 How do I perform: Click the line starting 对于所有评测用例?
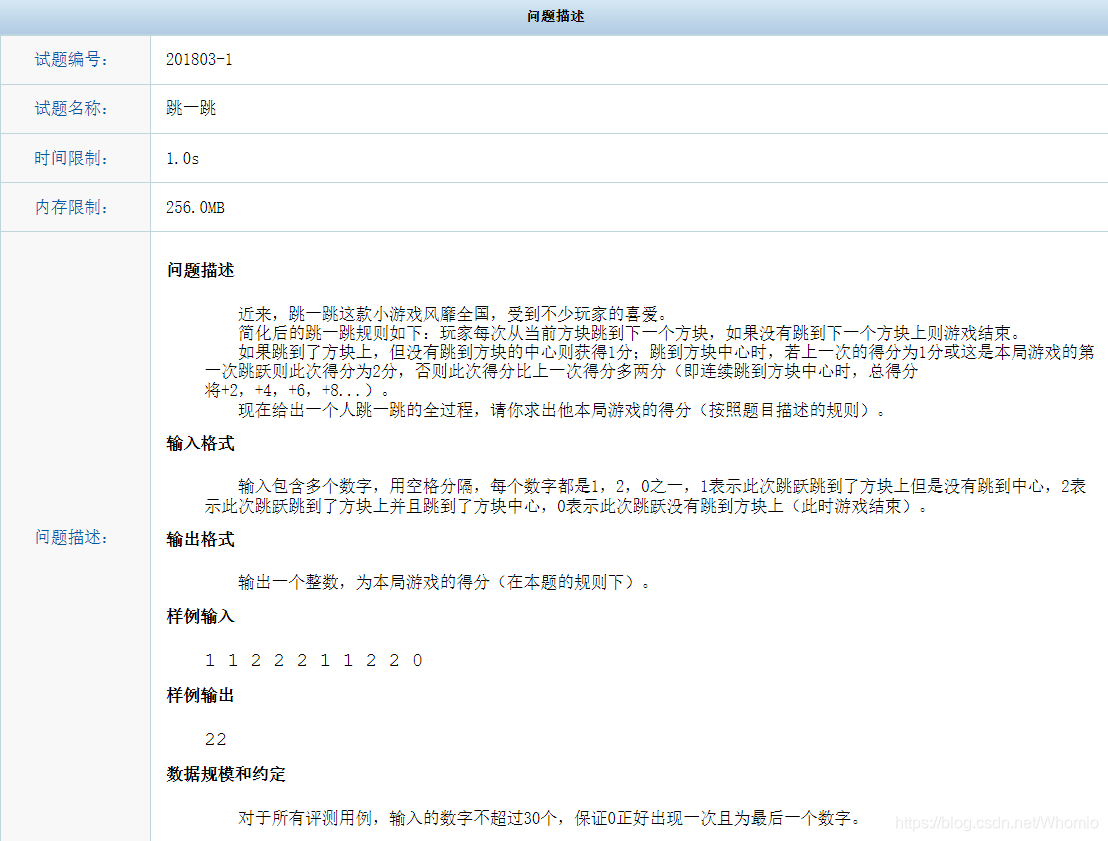coord(549,818)
